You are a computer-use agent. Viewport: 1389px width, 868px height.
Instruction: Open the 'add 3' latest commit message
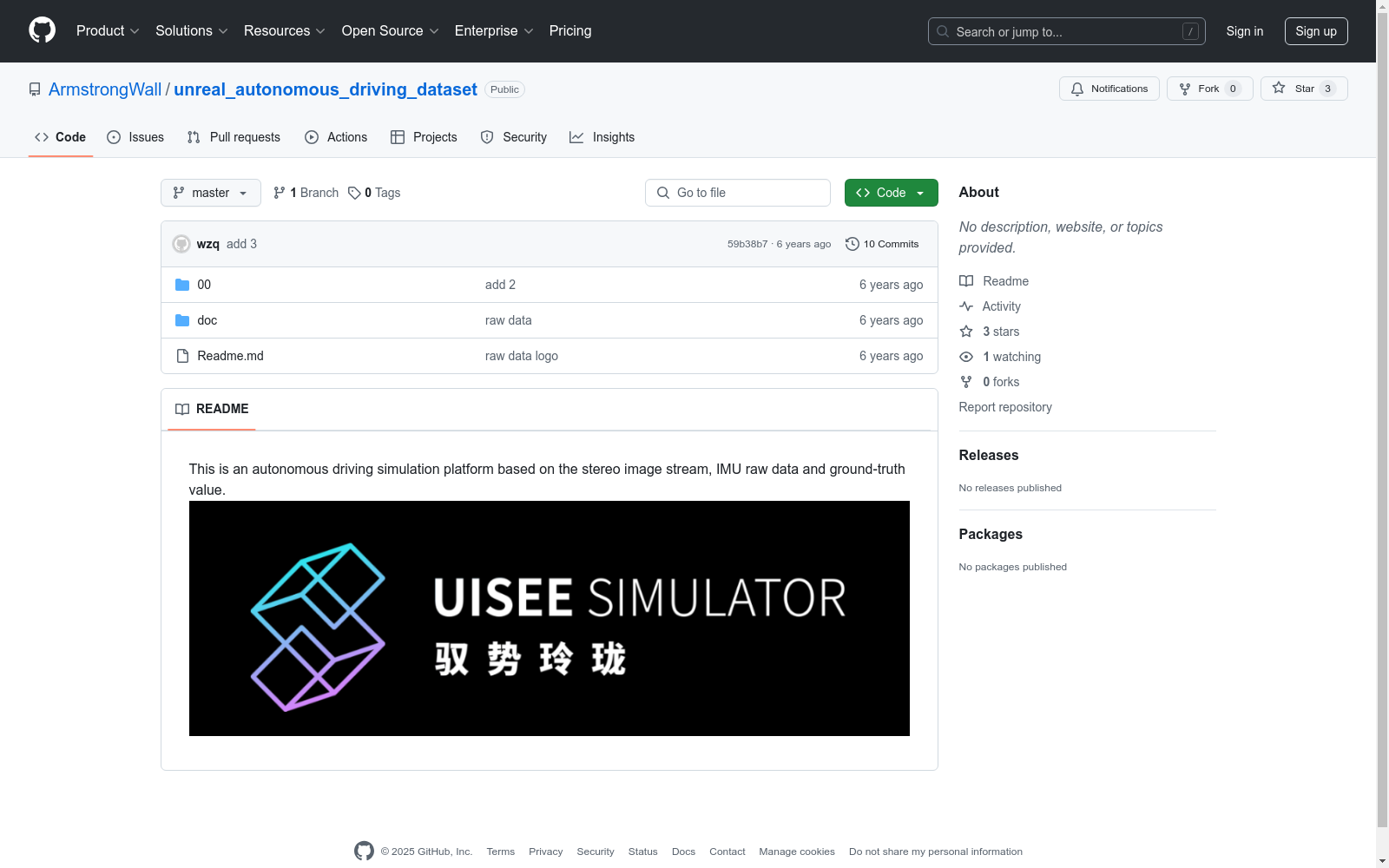click(x=241, y=244)
